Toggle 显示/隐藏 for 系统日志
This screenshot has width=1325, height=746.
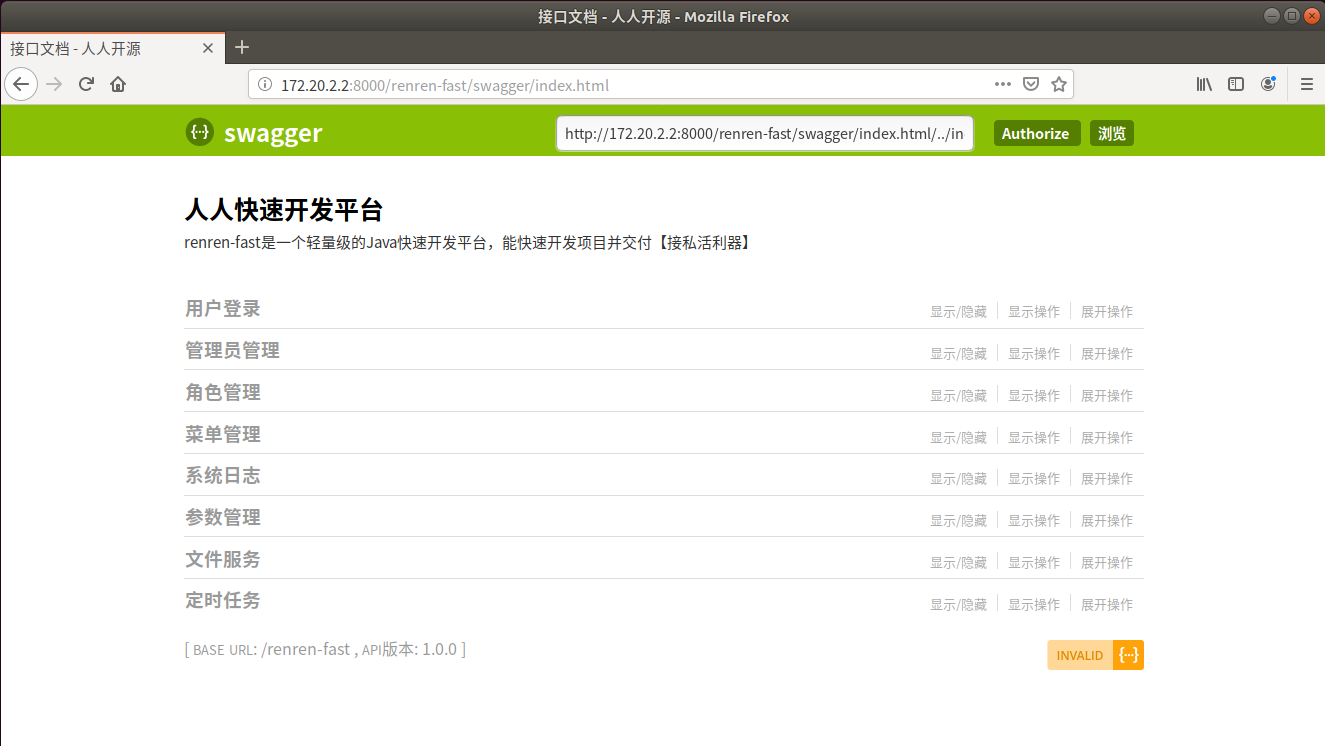pos(958,479)
